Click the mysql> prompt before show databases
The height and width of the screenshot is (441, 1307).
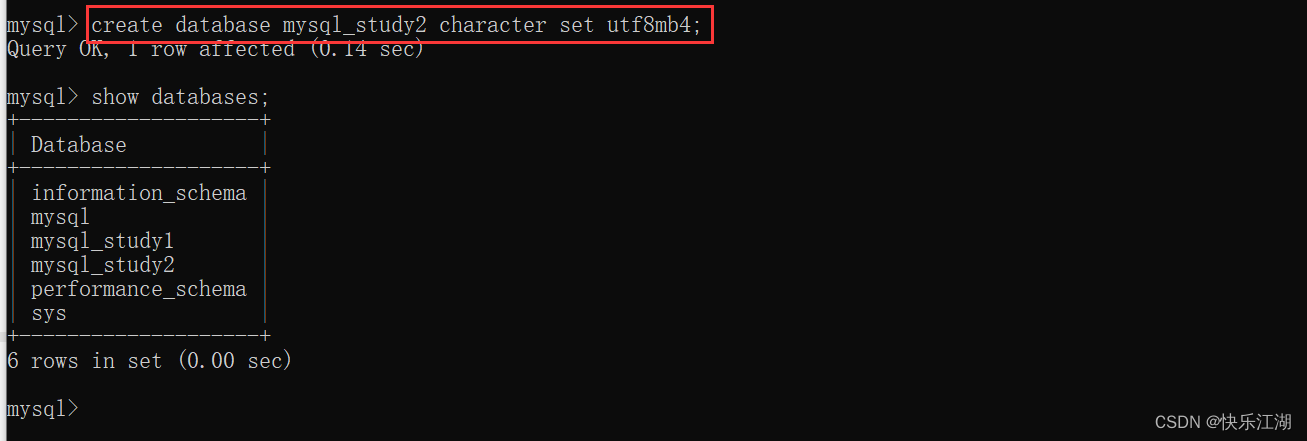pyautogui.click(x=42, y=97)
